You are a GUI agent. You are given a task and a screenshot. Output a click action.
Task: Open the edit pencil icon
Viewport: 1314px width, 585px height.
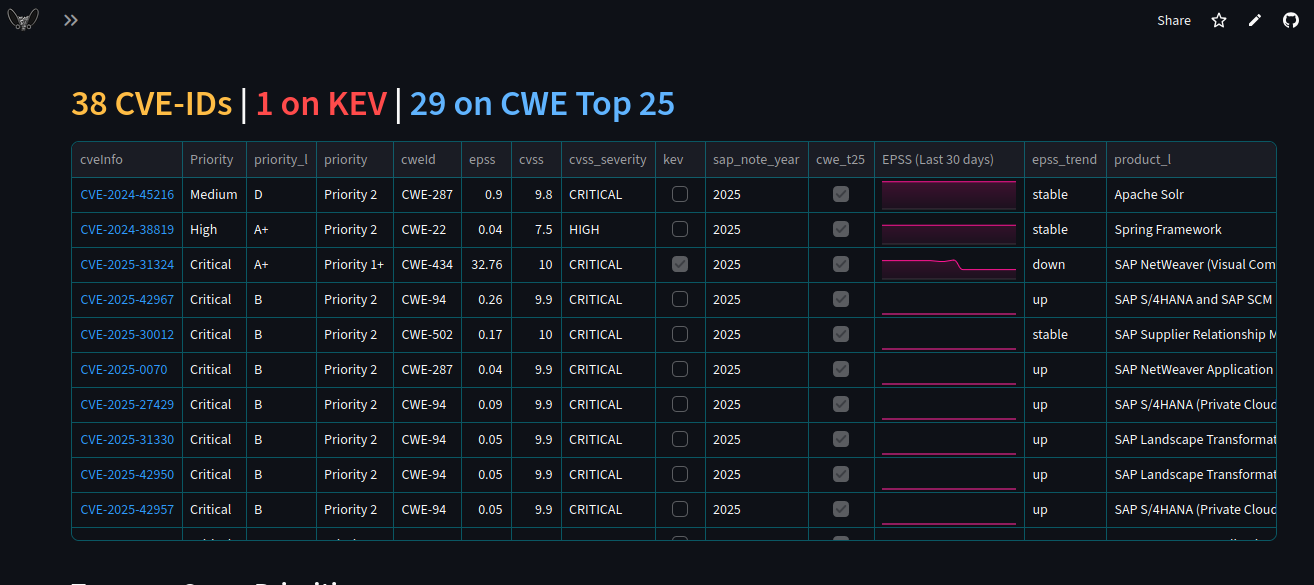1255,20
